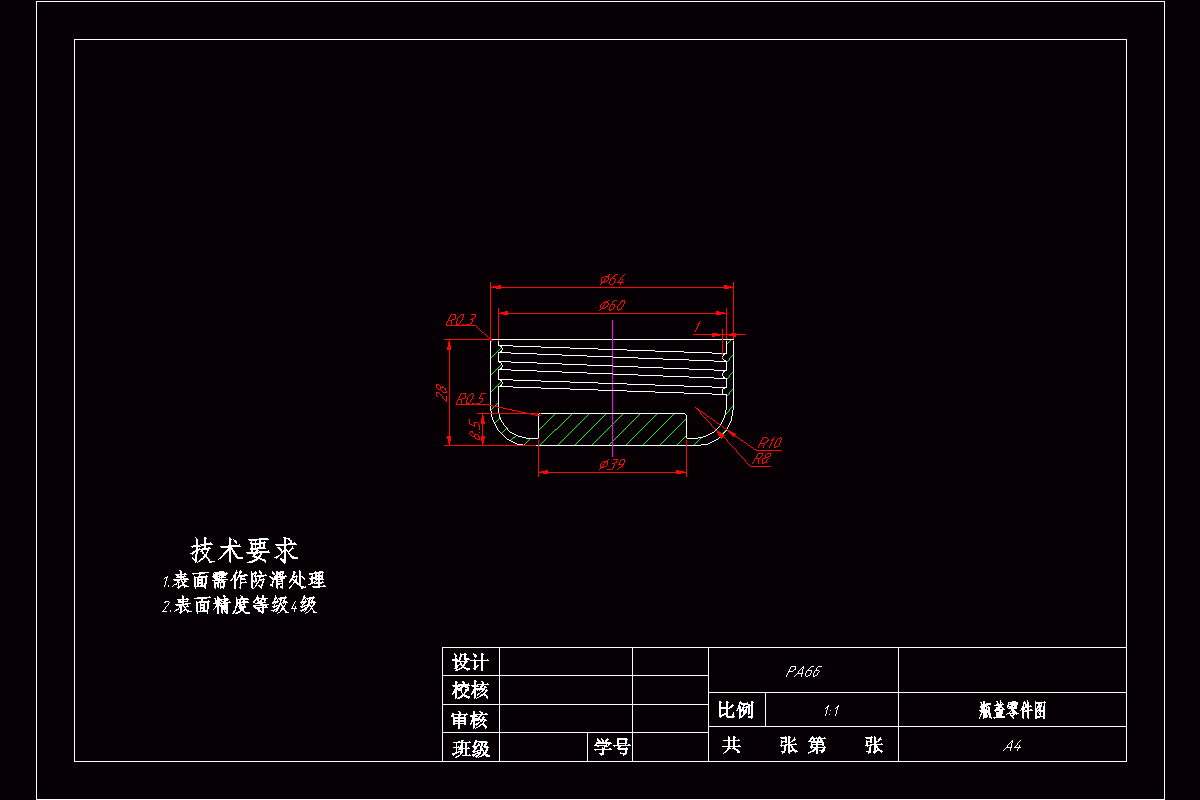Select the anti-slip surface treatment note
The width and height of the screenshot is (1200, 800).
(x=244, y=577)
